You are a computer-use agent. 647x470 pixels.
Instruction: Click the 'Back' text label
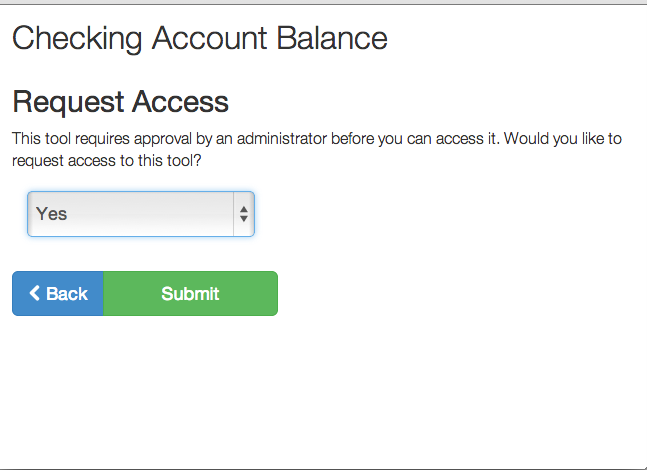coord(67,293)
